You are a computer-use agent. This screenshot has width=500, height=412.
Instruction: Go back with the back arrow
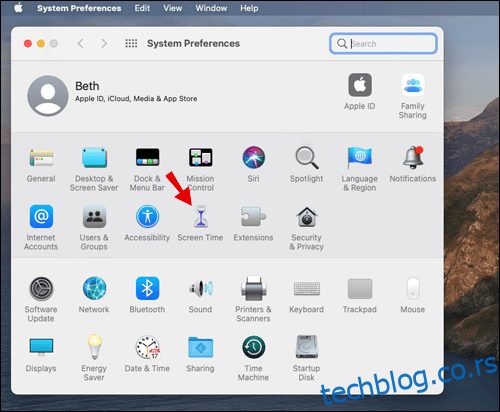click(x=80, y=43)
